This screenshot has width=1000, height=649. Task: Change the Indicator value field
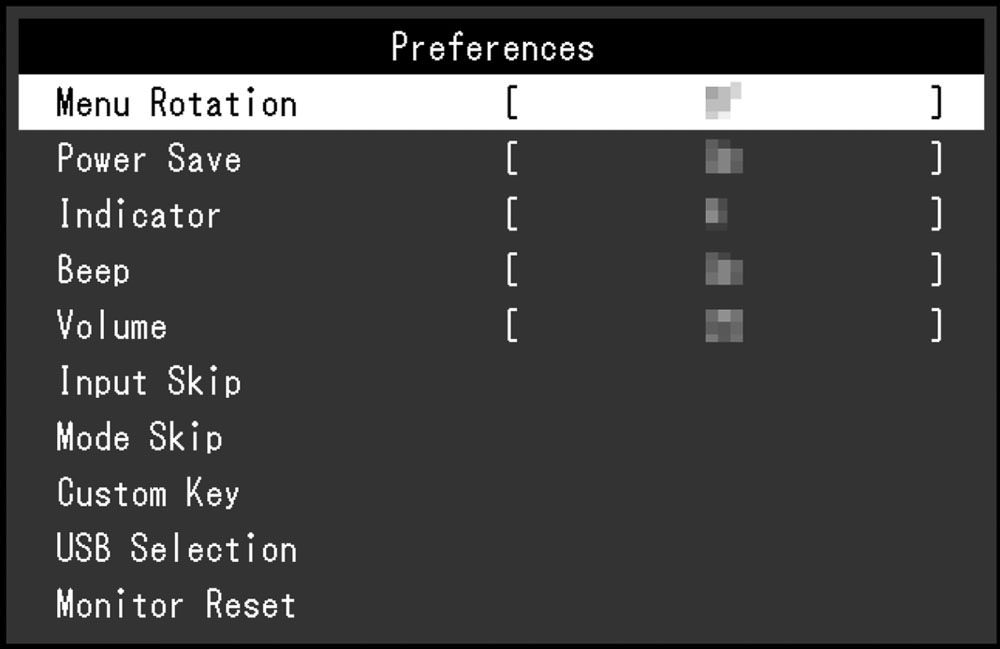[x=716, y=214]
